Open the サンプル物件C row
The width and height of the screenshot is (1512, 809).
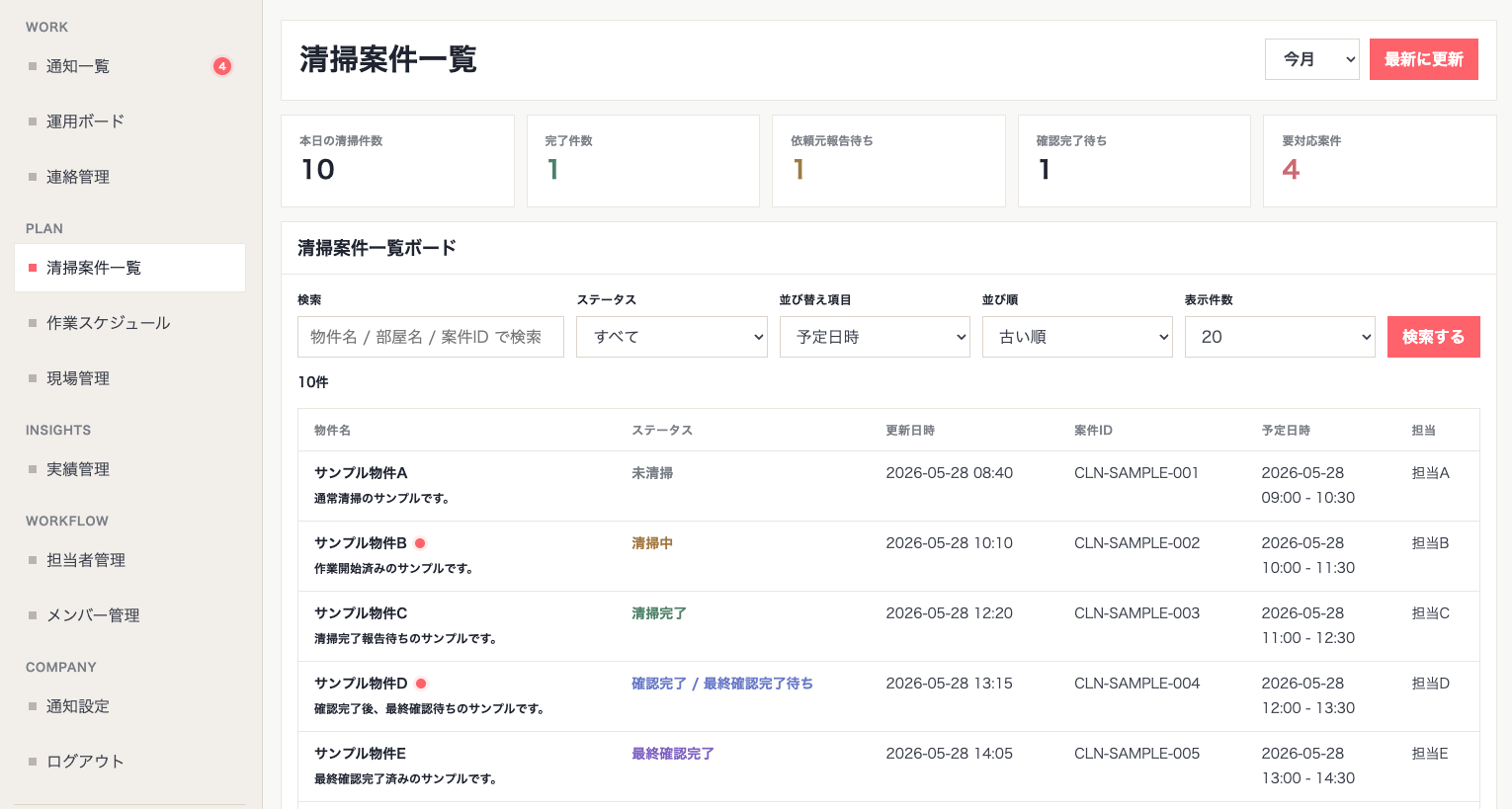coord(888,626)
